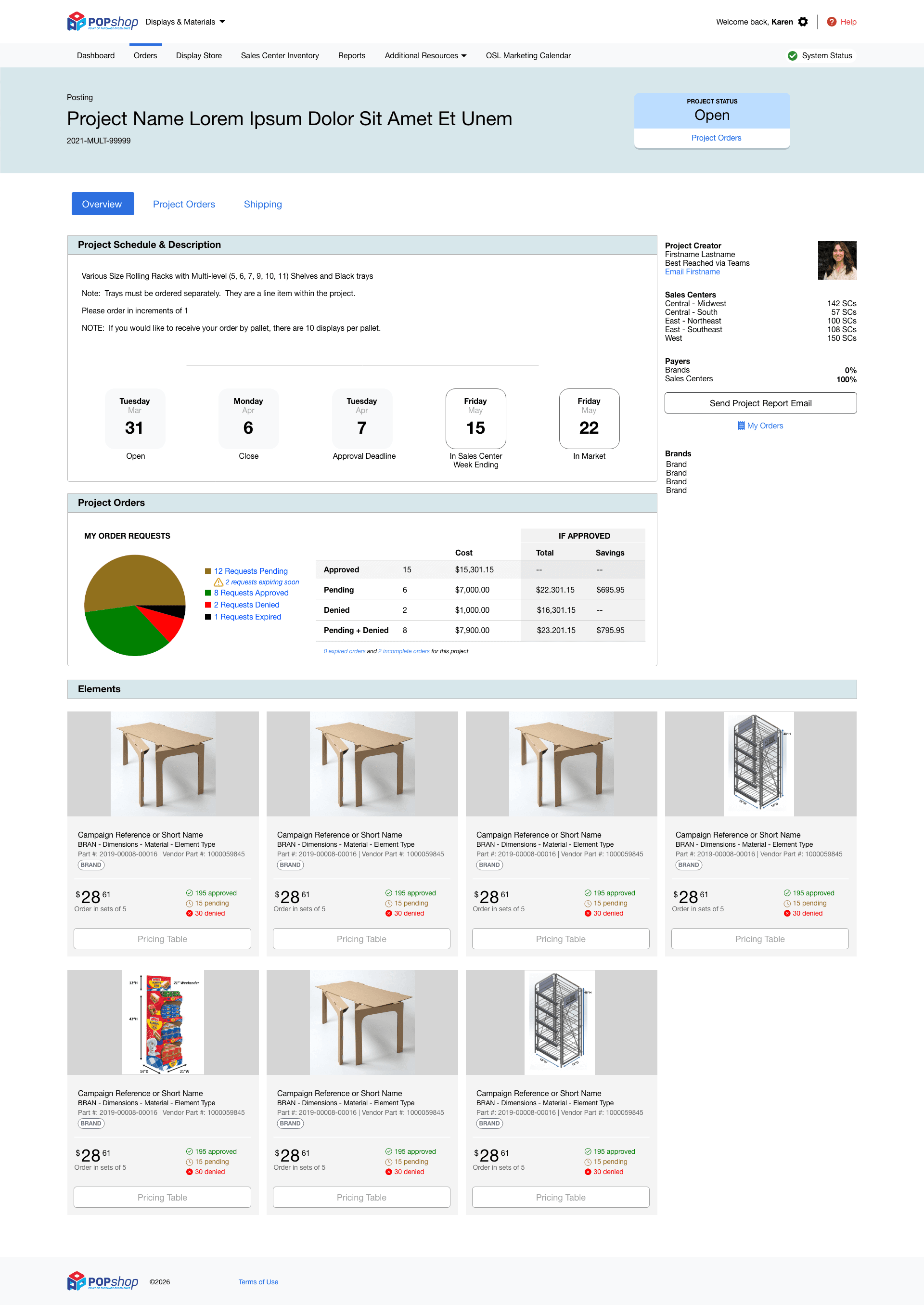Open OSL Marketing Calendar
This screenshot has height=1305, width=924.
click(528, 56)
